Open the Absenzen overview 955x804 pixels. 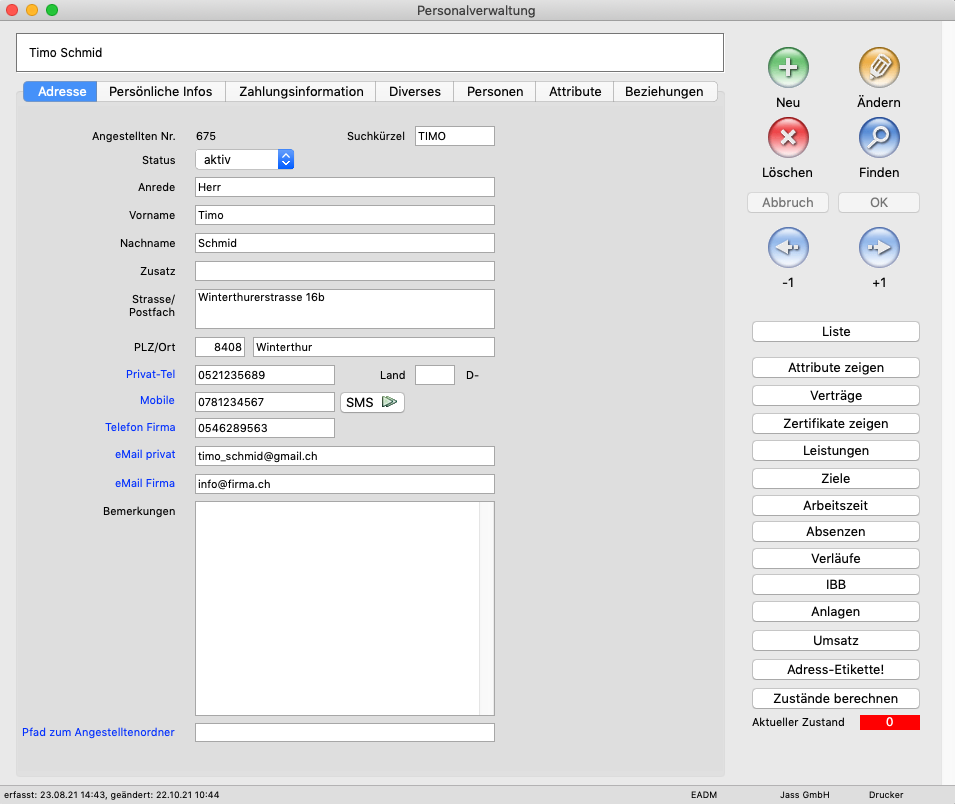[835, 531]
